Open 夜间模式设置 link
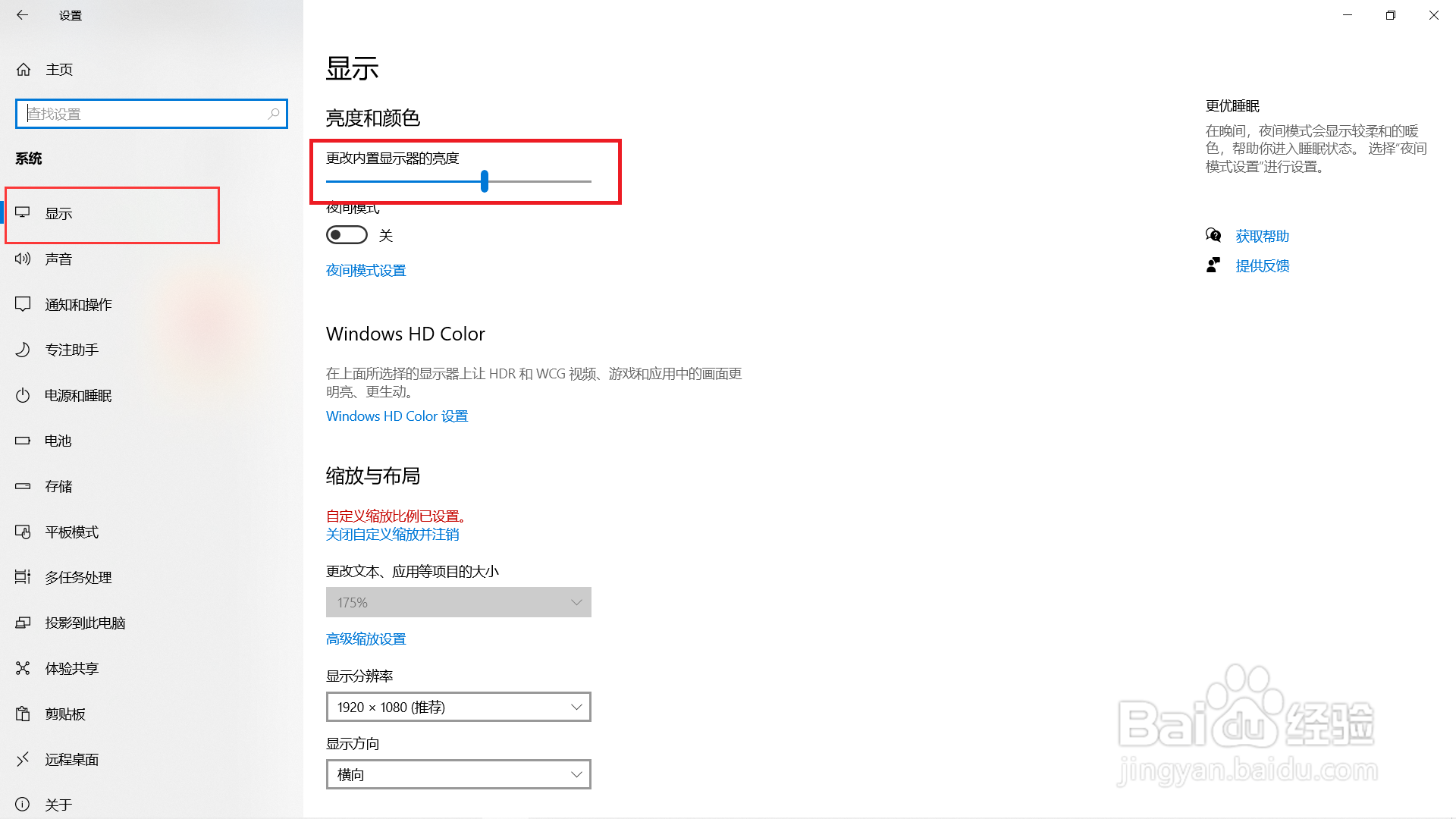This screenshot has width=1456, height=819. [366, 271]
